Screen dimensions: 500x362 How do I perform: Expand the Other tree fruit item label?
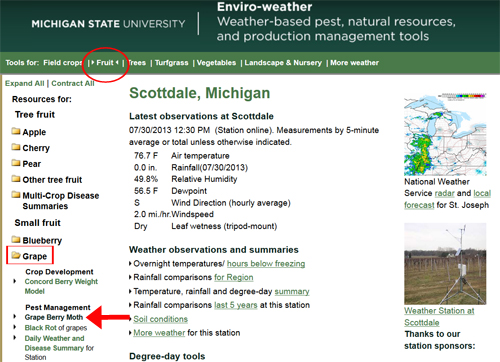pos(52,180)
